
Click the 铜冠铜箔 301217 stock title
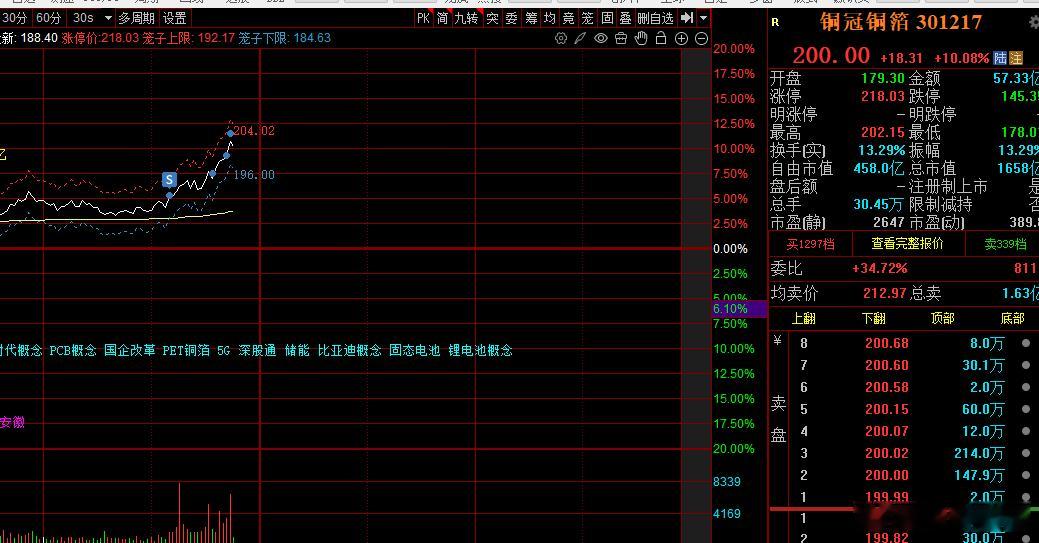pos(901,22)
